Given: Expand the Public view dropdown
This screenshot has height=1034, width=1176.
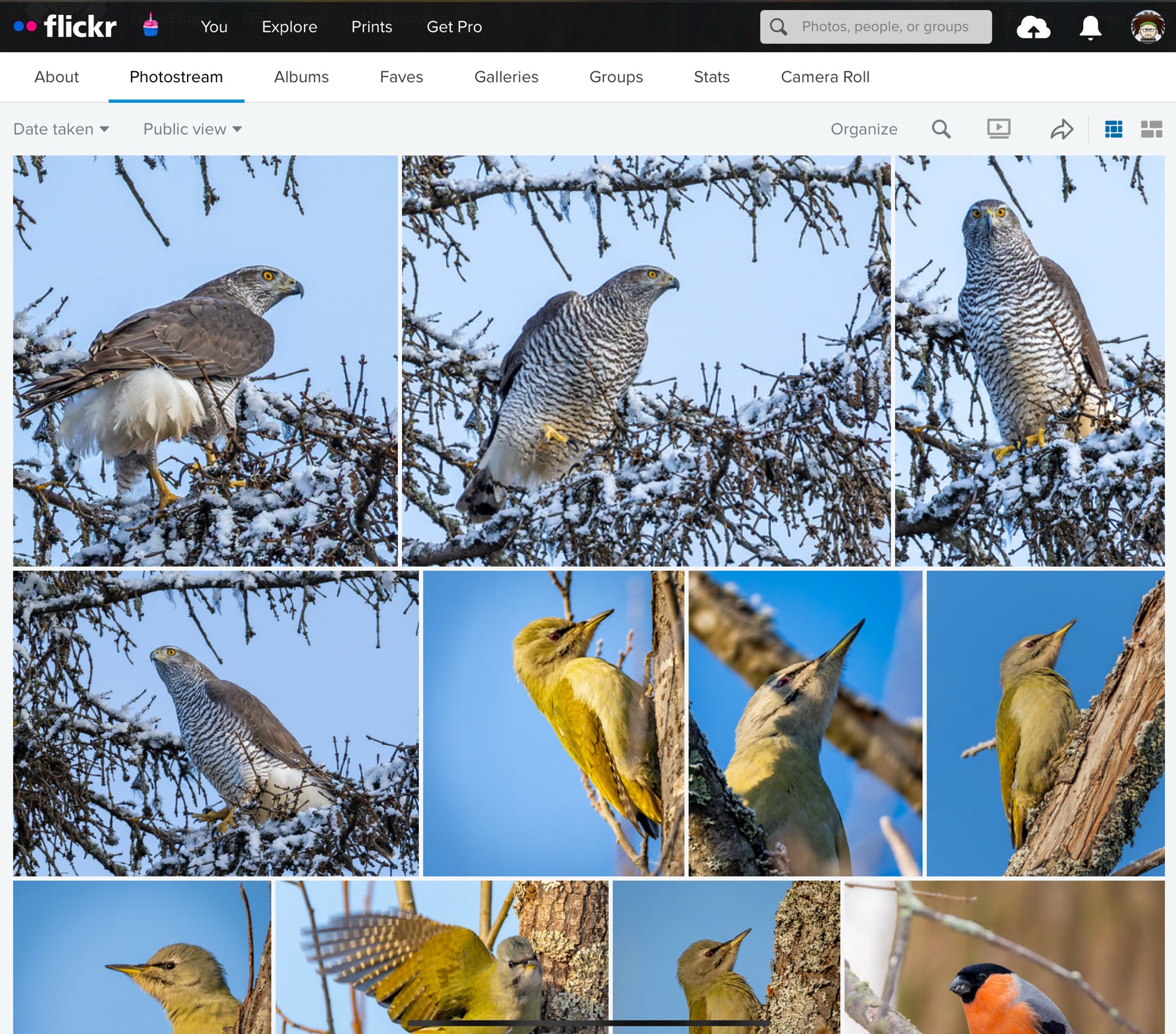Looking at the screenshot, I should pyautogui.click(x=192, y=129).
